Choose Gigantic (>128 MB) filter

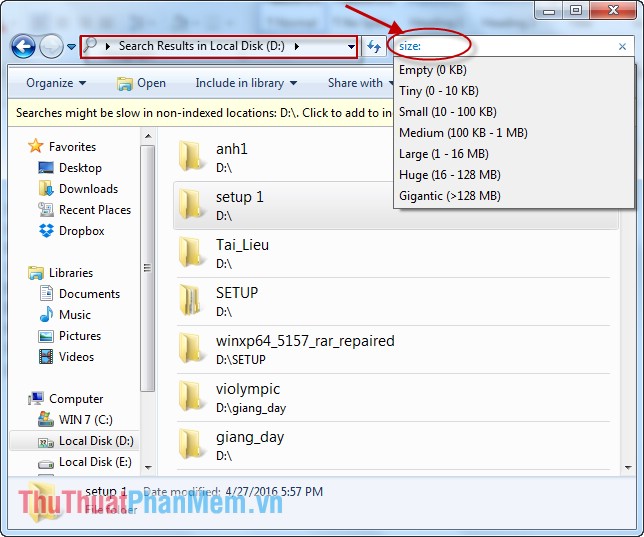point(513,196)
